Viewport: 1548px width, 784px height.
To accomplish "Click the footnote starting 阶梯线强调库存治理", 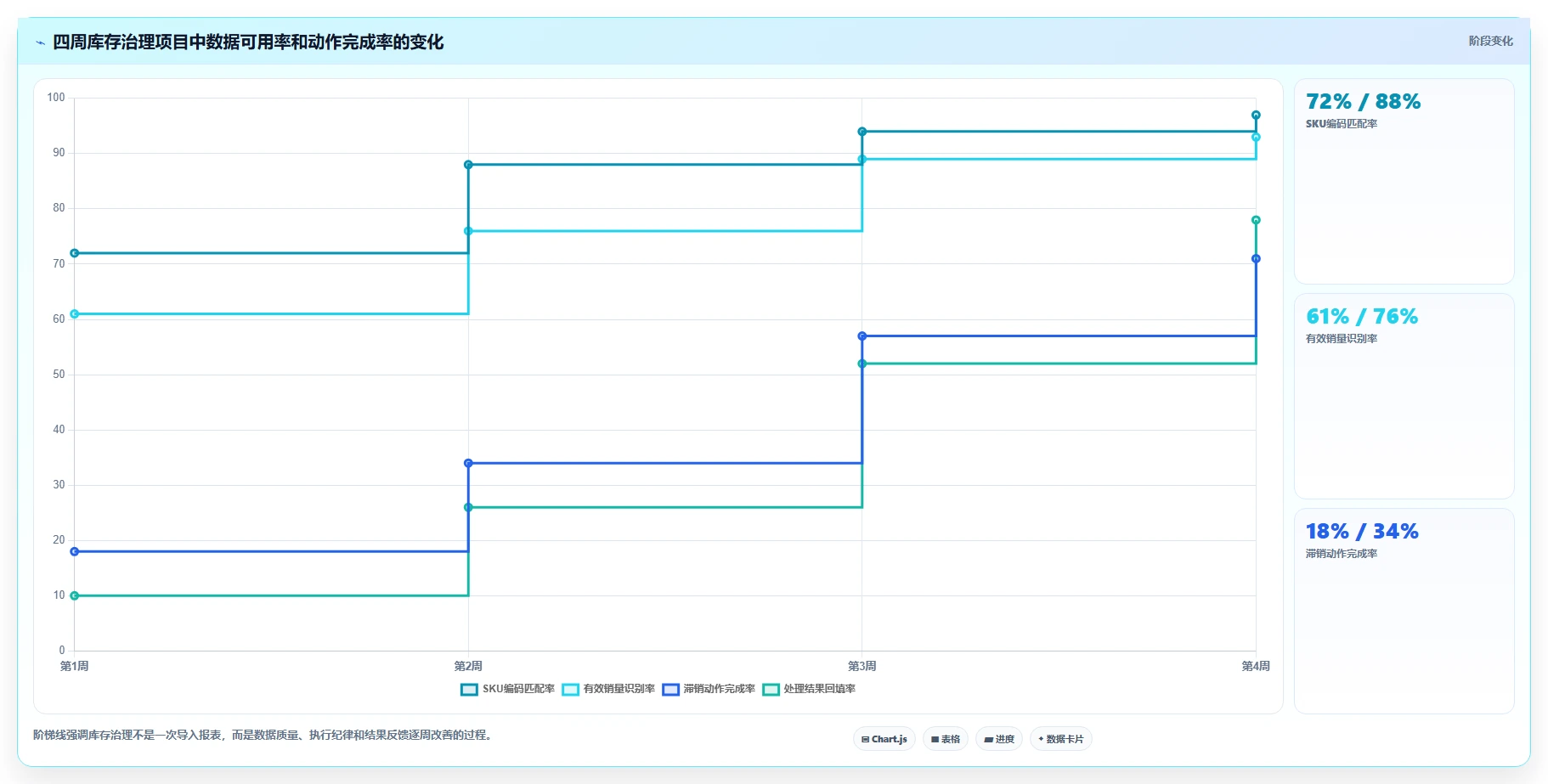I will [264, 735].
